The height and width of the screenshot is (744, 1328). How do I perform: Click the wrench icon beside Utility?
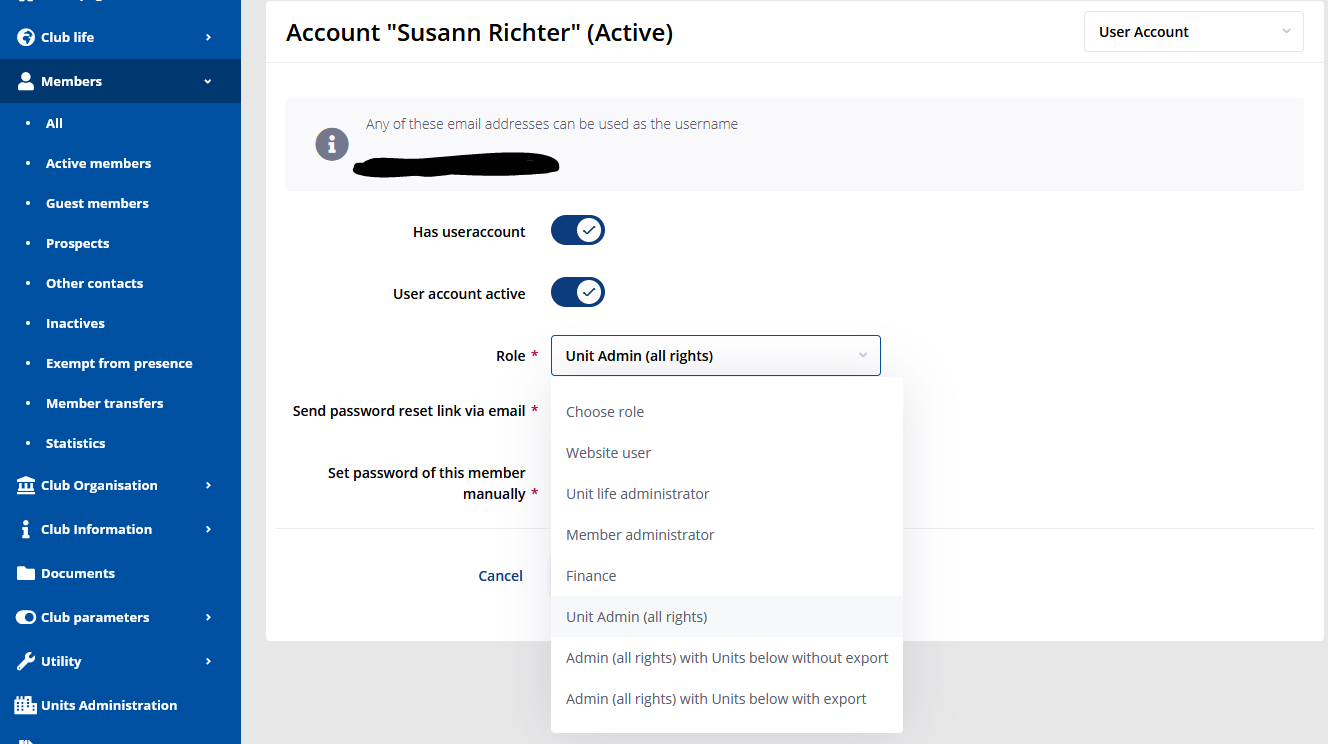tap(26, 661)
